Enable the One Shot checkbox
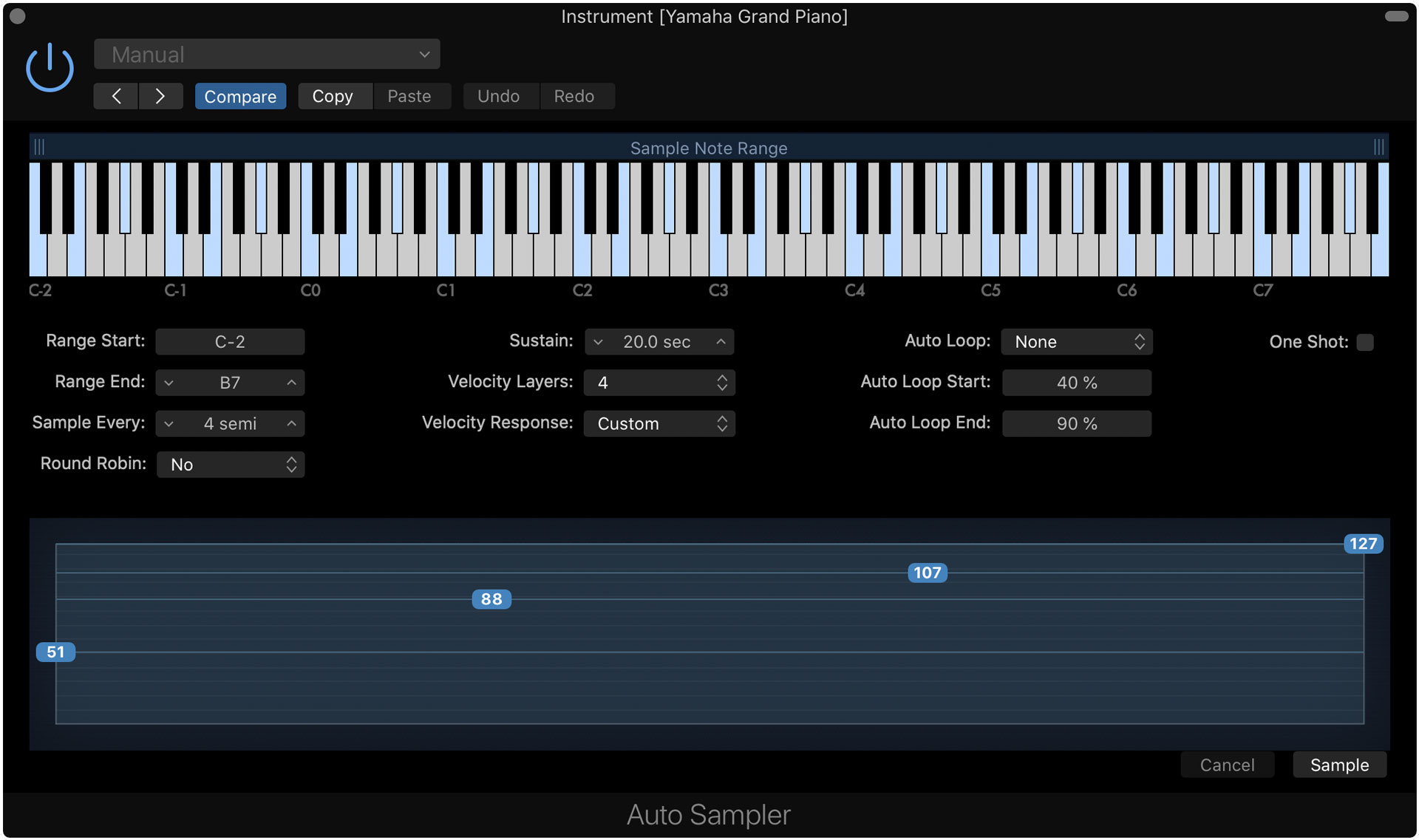 [1365, 342]
